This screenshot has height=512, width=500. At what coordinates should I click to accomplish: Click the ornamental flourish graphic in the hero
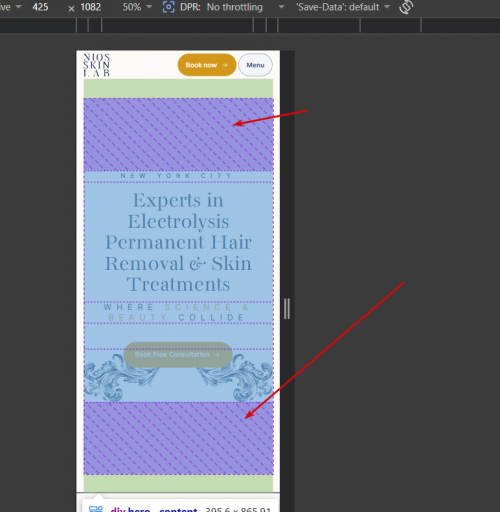click(x=178, y=377)
